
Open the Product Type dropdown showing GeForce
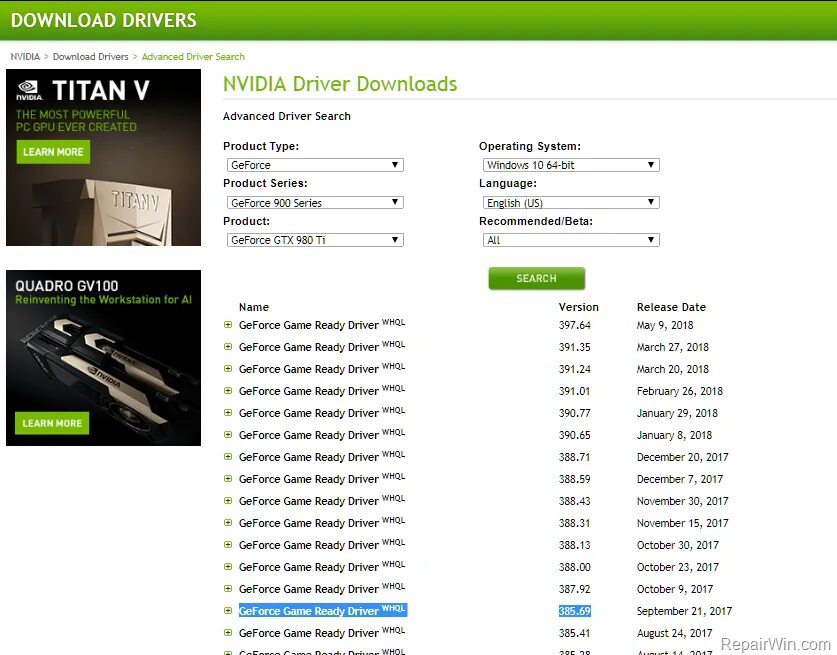coord(315,165)
